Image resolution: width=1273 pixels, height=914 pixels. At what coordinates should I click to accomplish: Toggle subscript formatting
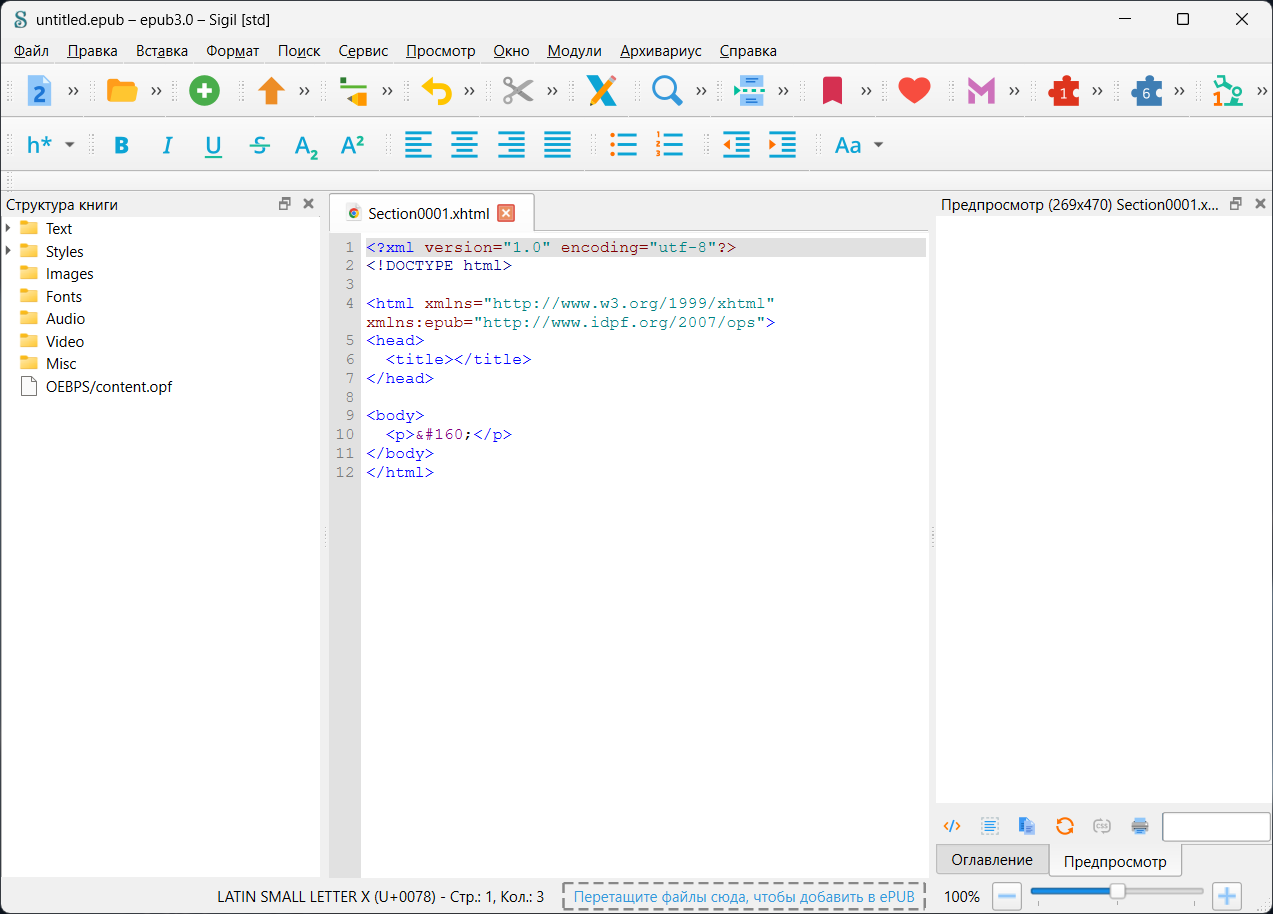pos(306,145)
